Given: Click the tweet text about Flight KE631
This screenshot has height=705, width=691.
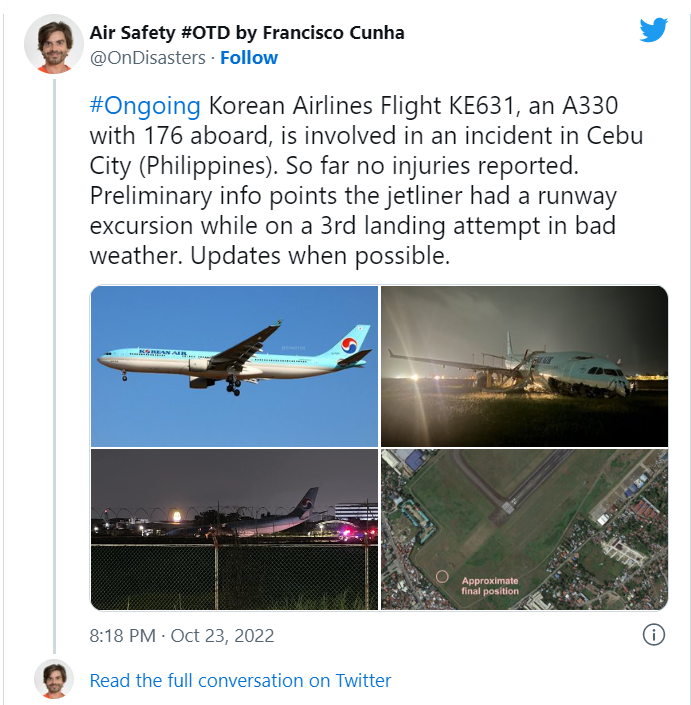Looking at the screenshot, I should [366, 180].
